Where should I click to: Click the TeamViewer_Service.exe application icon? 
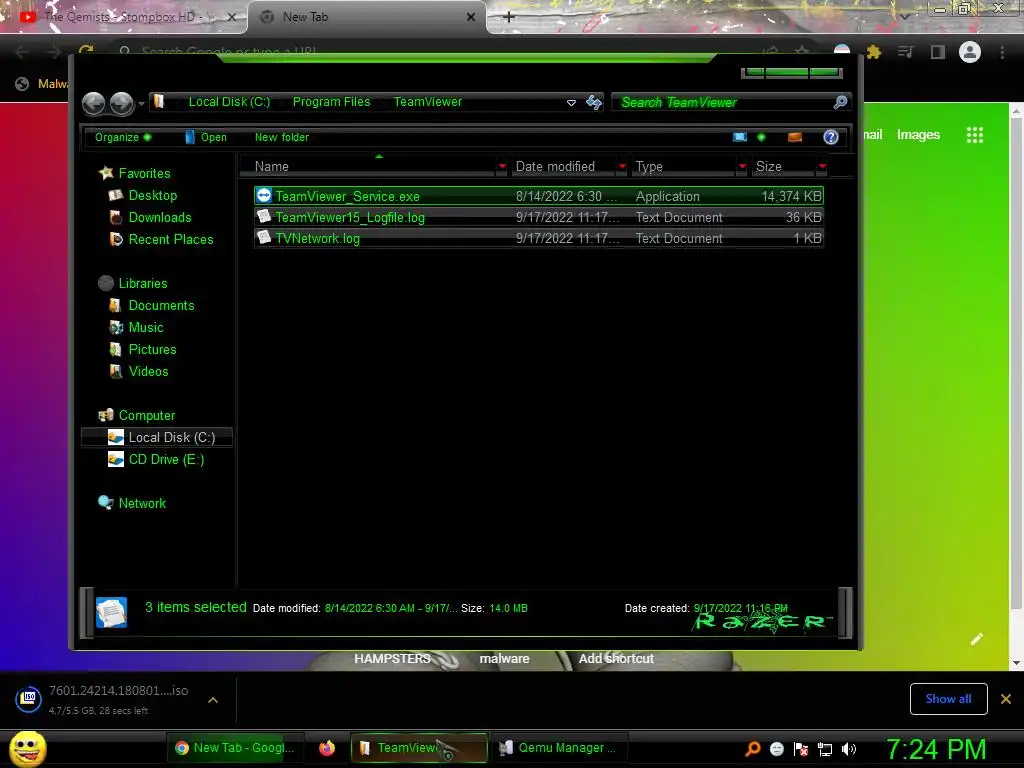tap(264, 195)
